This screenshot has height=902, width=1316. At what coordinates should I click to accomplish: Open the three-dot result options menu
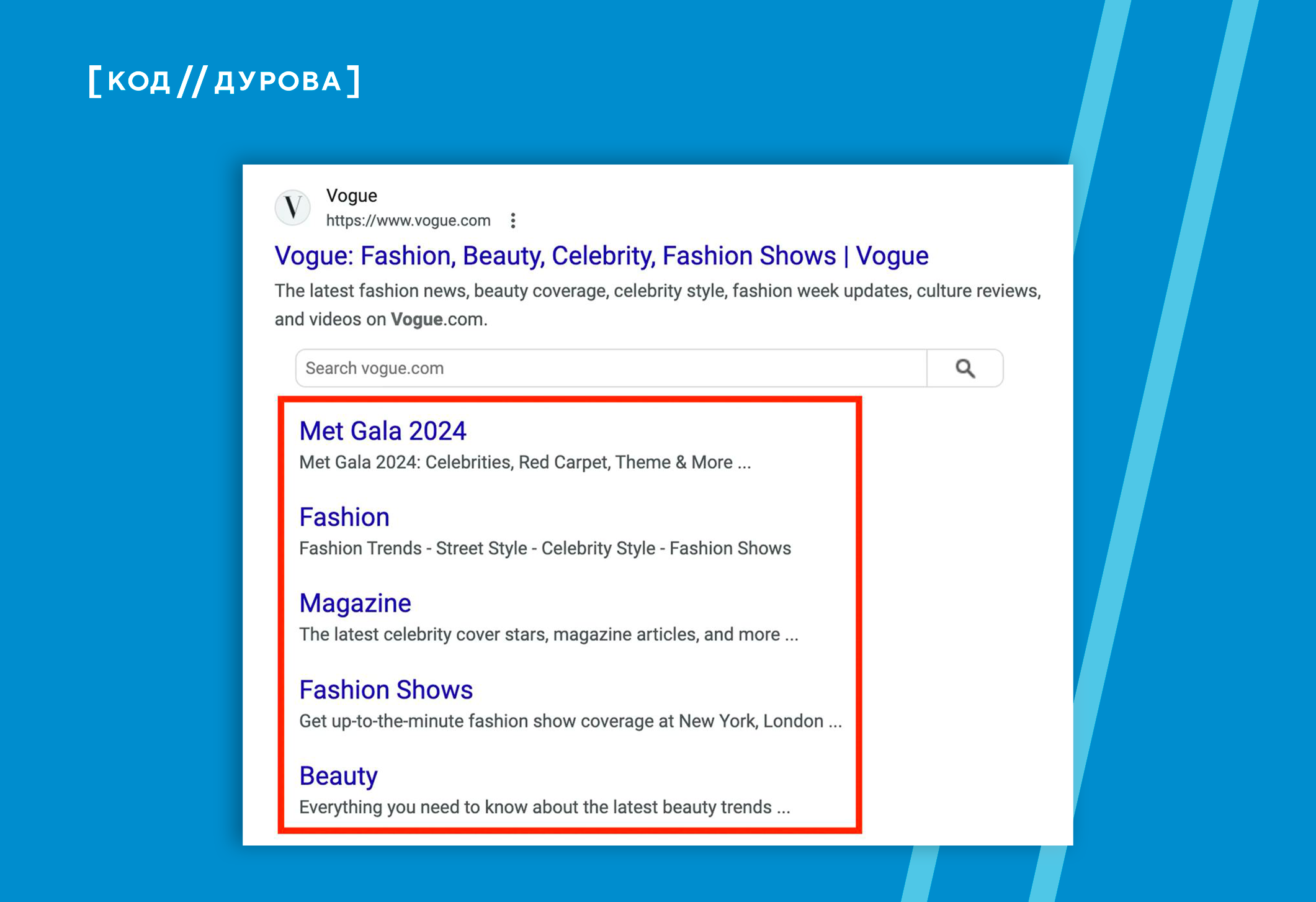pos(513,220)
